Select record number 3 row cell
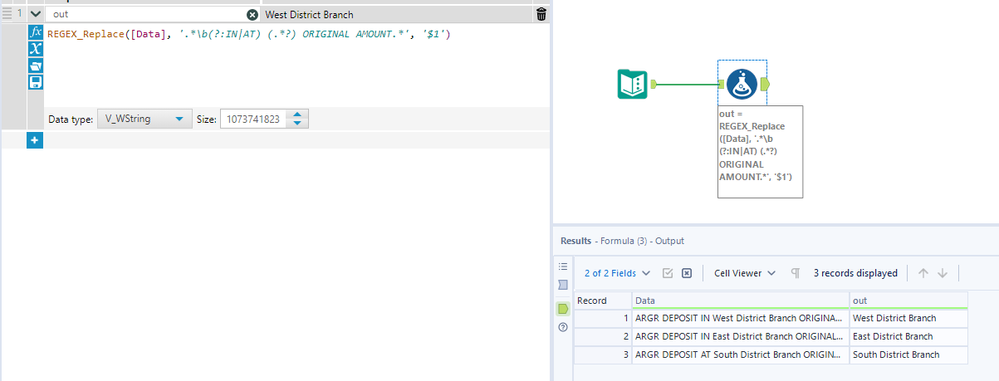This screenshot has height=381, width=999. [x=603, y=355]
